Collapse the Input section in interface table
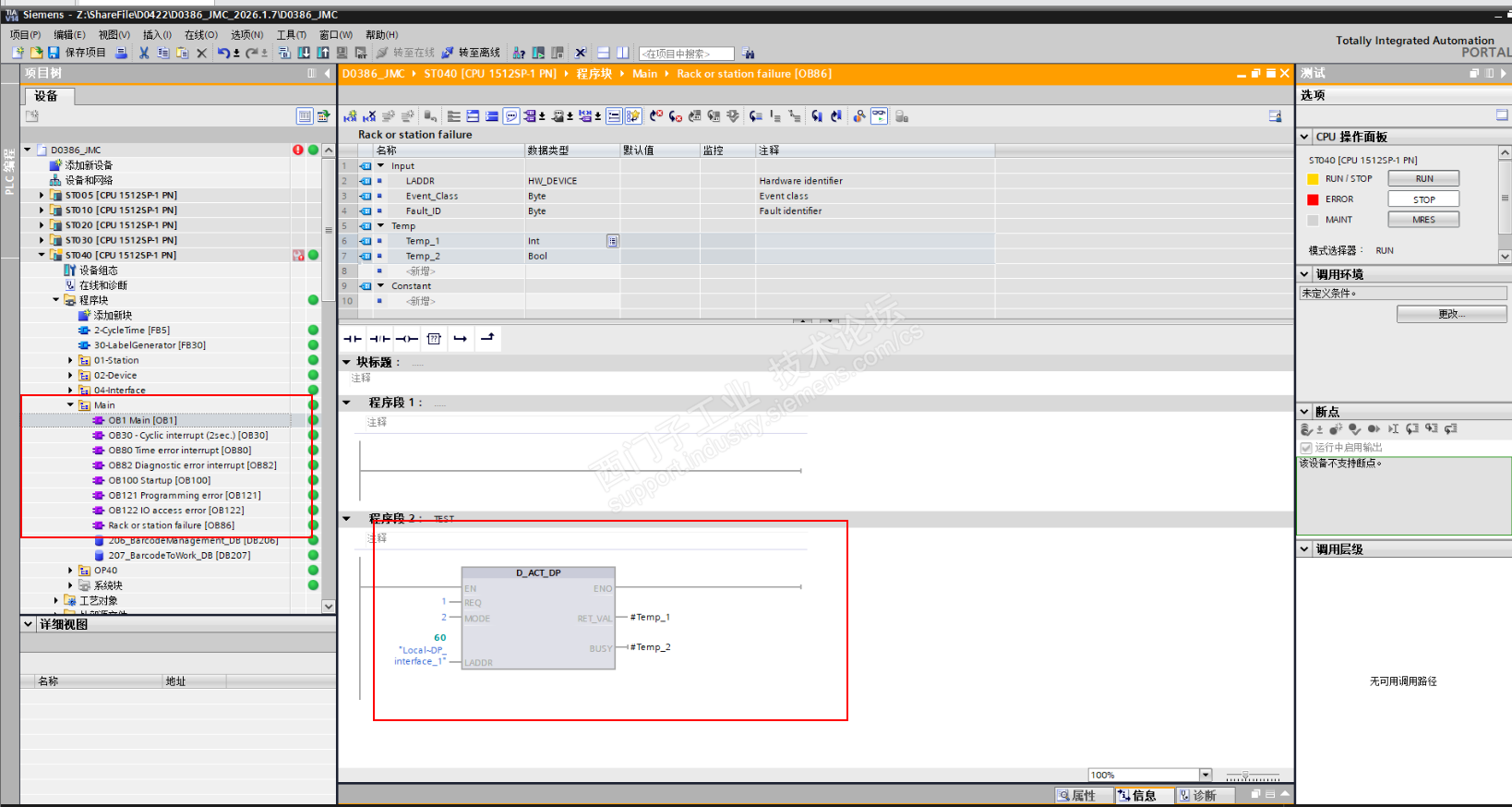Image resolution: width=1512 pixels, height=807 pixels. pos(380,166)
